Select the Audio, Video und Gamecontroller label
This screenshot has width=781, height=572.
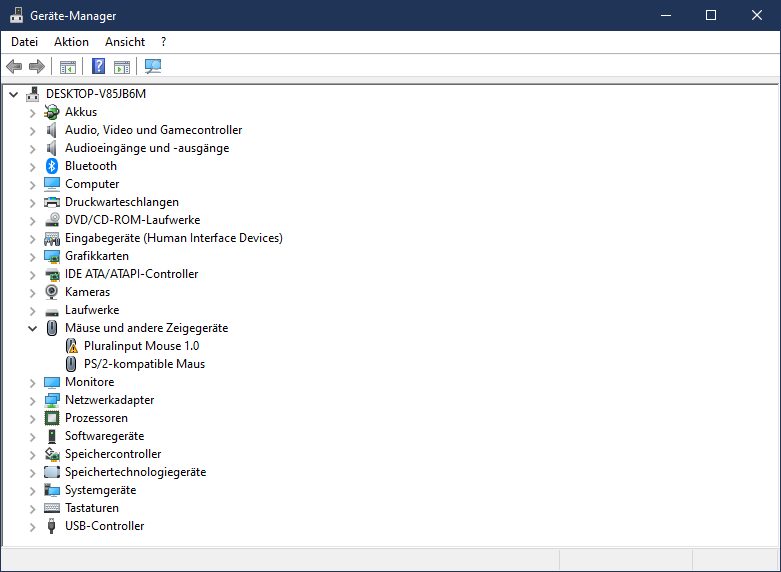pyautogui.click(x=153, y=130)
